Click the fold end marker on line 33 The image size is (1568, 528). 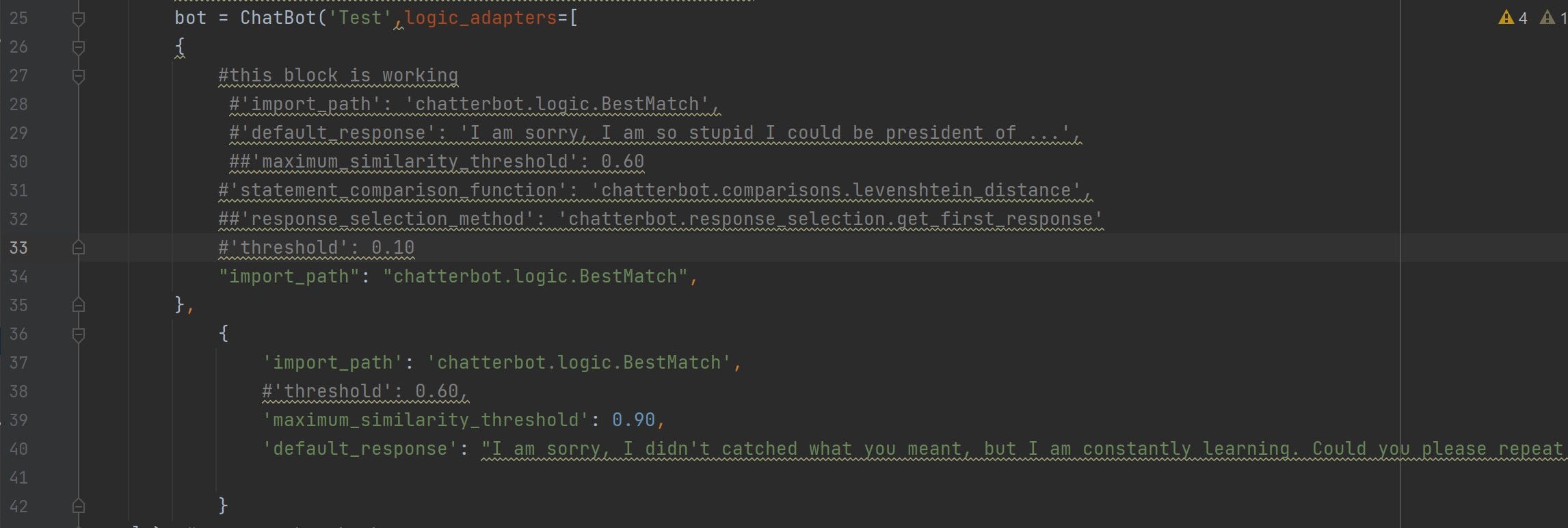tap(79, 248)
